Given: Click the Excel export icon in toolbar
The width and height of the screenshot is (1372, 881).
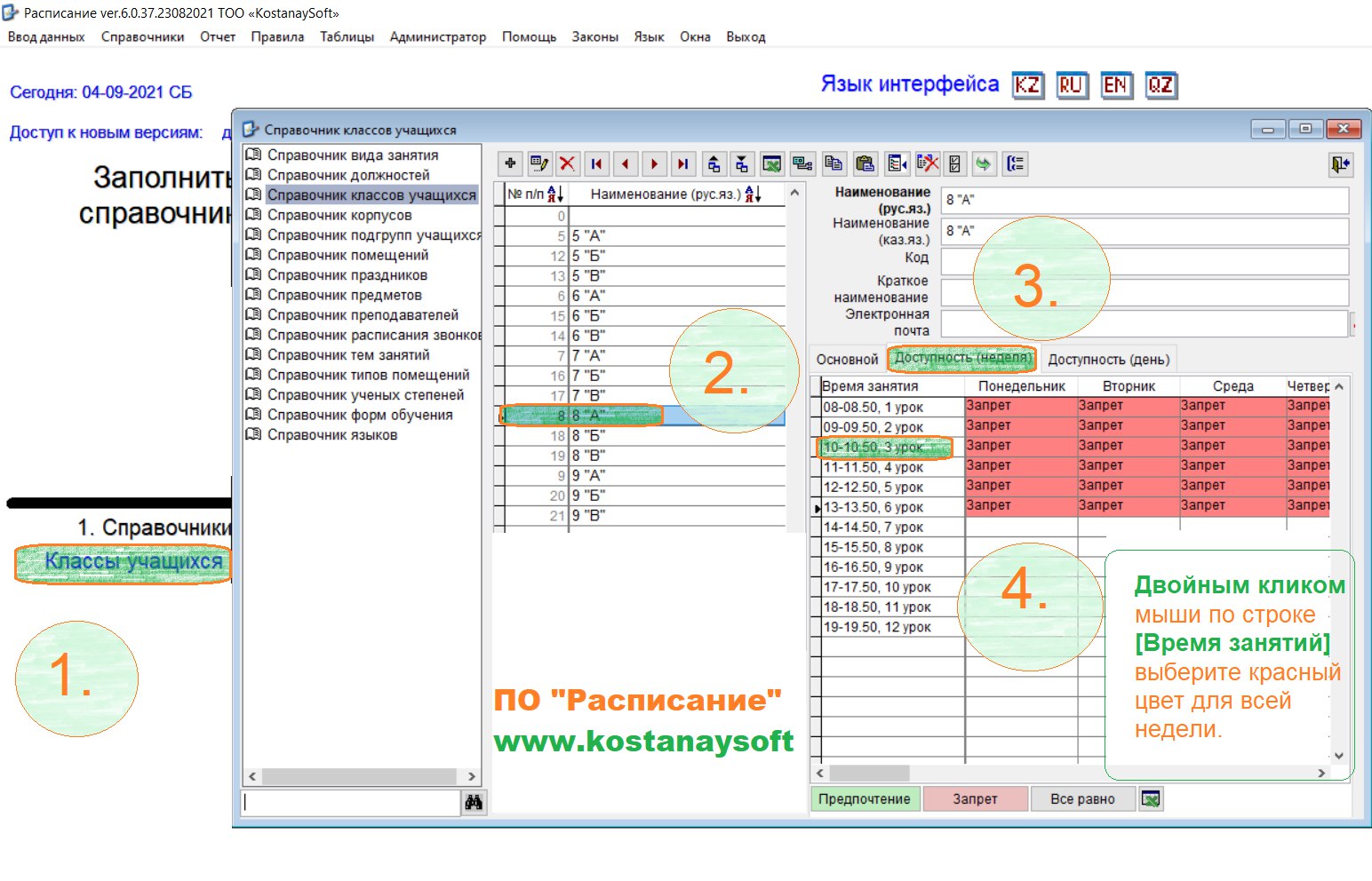Looking at the screenshot, I should (x=772, y=163).
